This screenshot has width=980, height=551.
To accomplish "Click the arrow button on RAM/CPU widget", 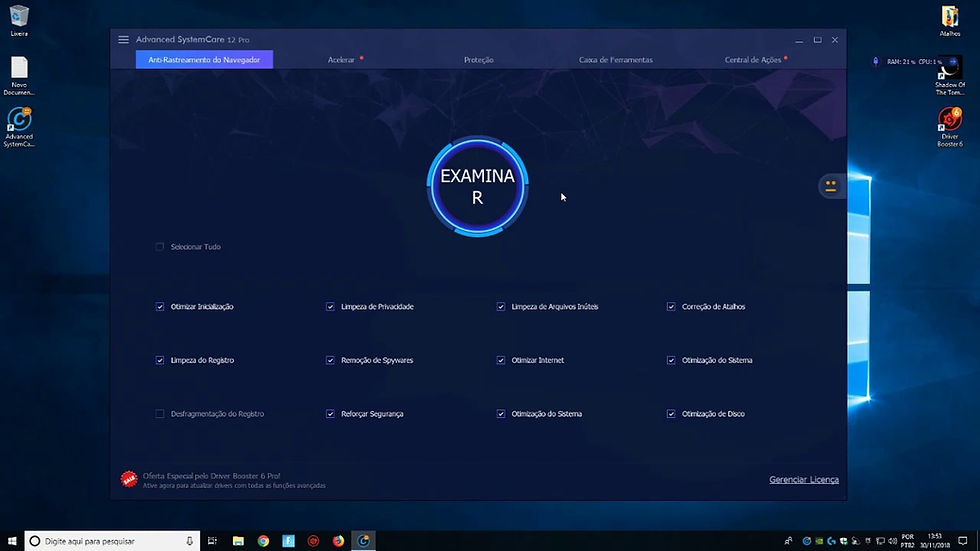I will (x=952, y=61).
